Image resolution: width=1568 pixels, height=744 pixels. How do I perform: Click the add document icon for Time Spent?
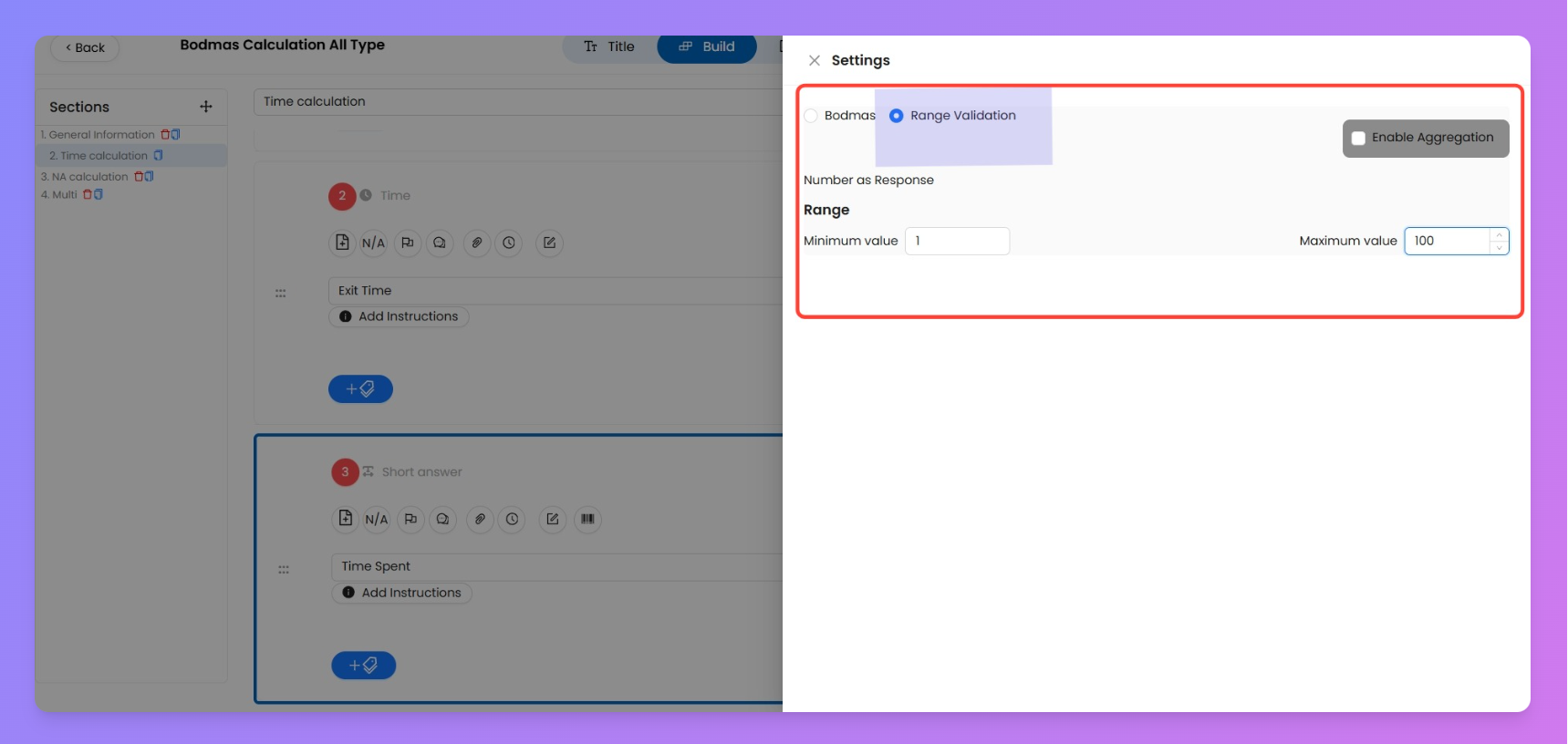coord(346,519)
